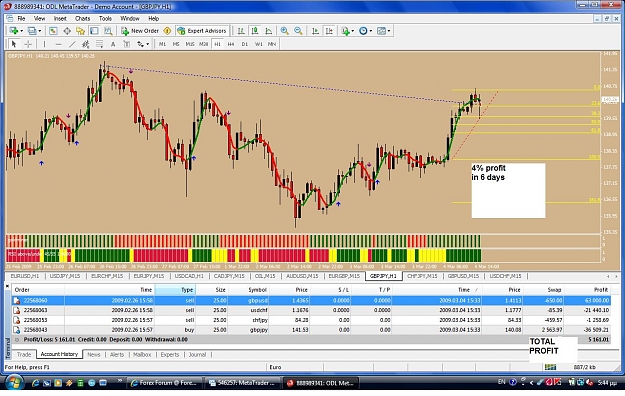Image resolution: width=625 pixels, height=396 pixels.
Task: Open the Insert menu
Action: (60, 18)
